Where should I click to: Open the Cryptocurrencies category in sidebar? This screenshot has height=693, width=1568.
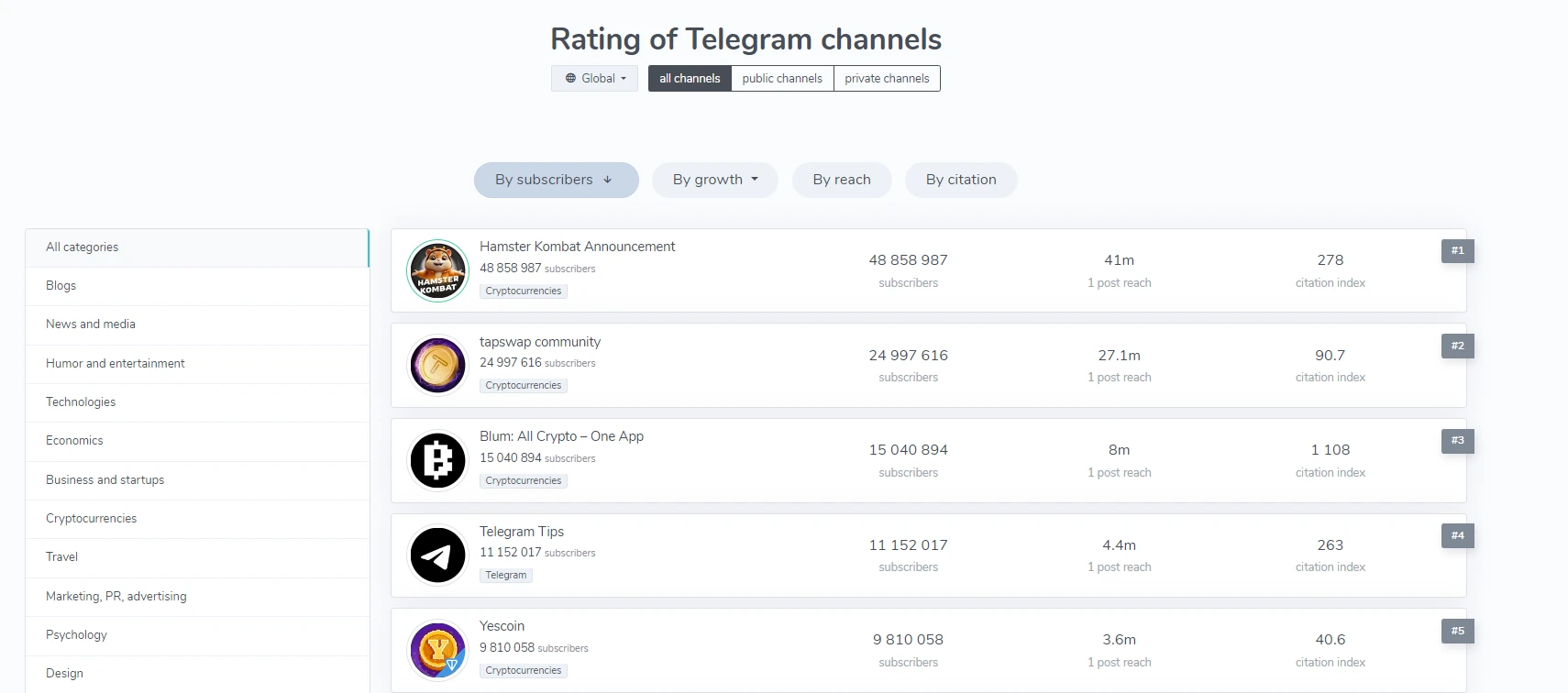[92, 519]
